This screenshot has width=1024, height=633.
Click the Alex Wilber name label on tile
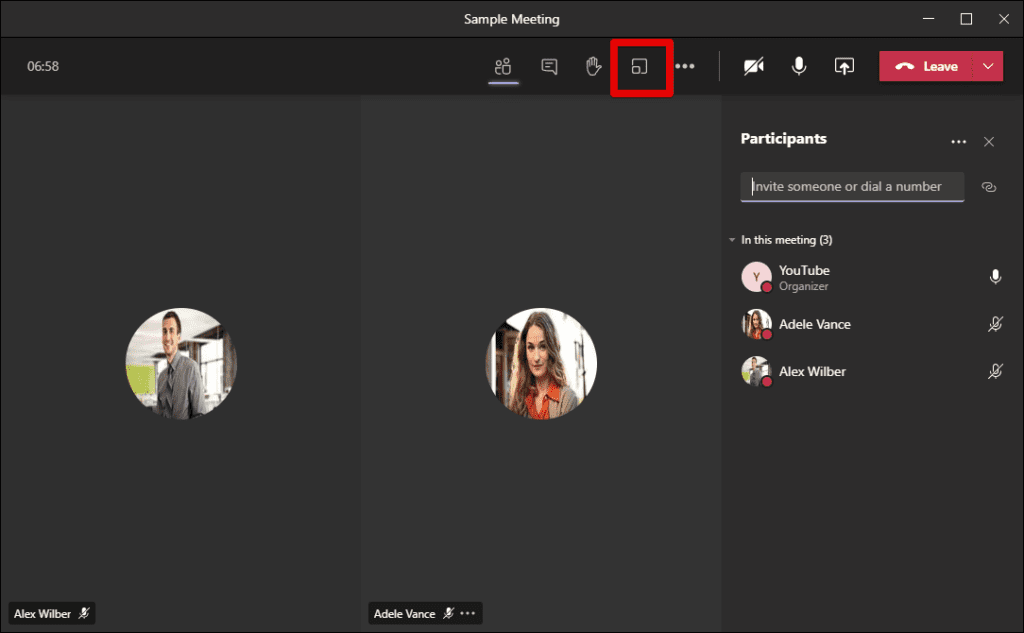coord(42,614)
